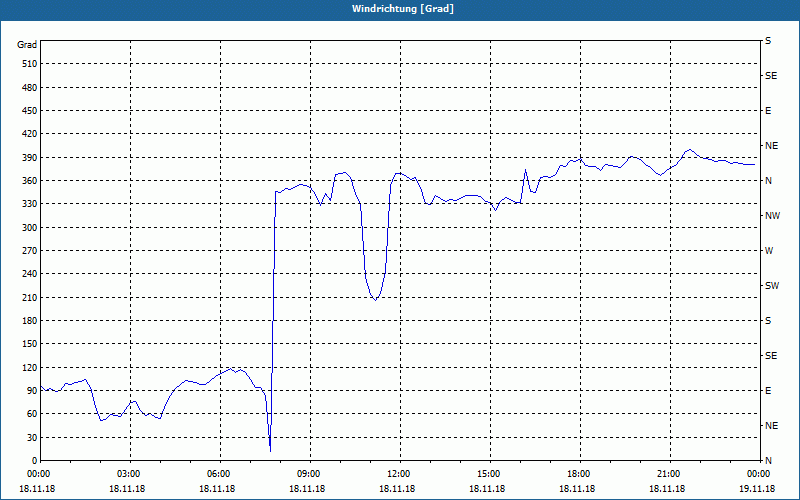Click the N compass label level with 360
This screenshot has width=800, height=500.
[x=768, y=181]
